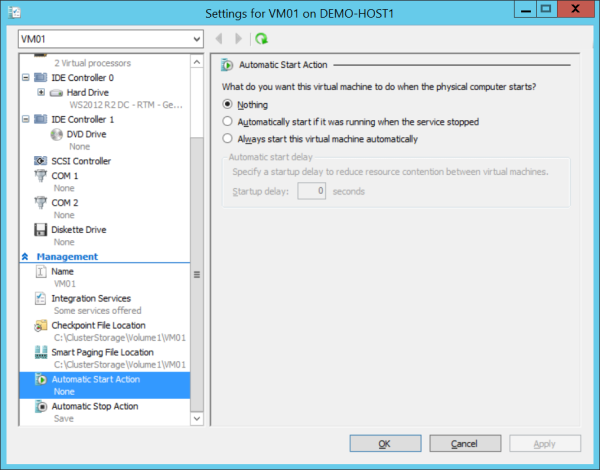The height and width of the screenshot is (470, 600).
Task: Click the left pane vertical scrollbar
Action: (196, 275)
